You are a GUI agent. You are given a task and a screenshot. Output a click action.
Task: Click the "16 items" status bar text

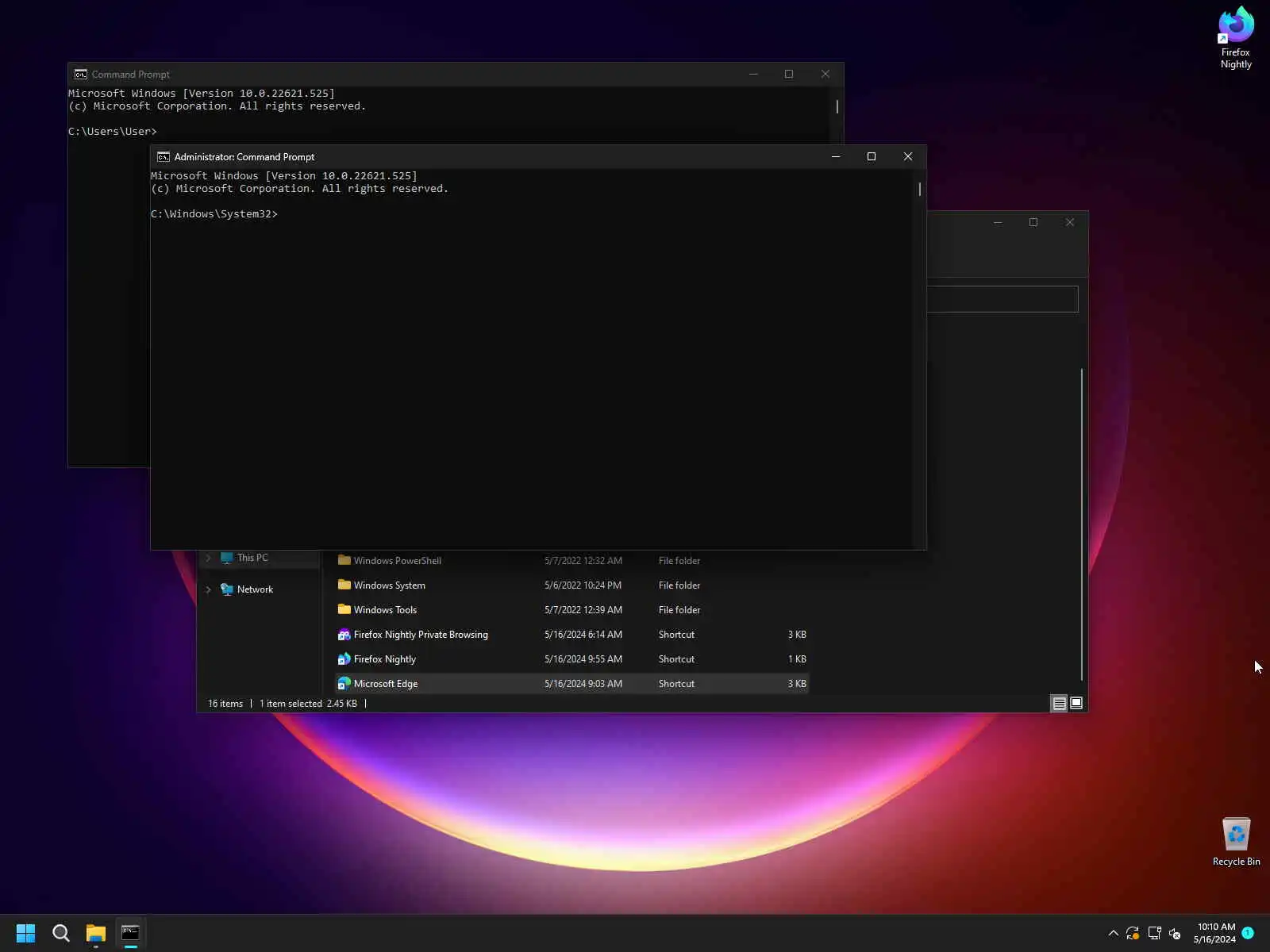click(225, 704)
